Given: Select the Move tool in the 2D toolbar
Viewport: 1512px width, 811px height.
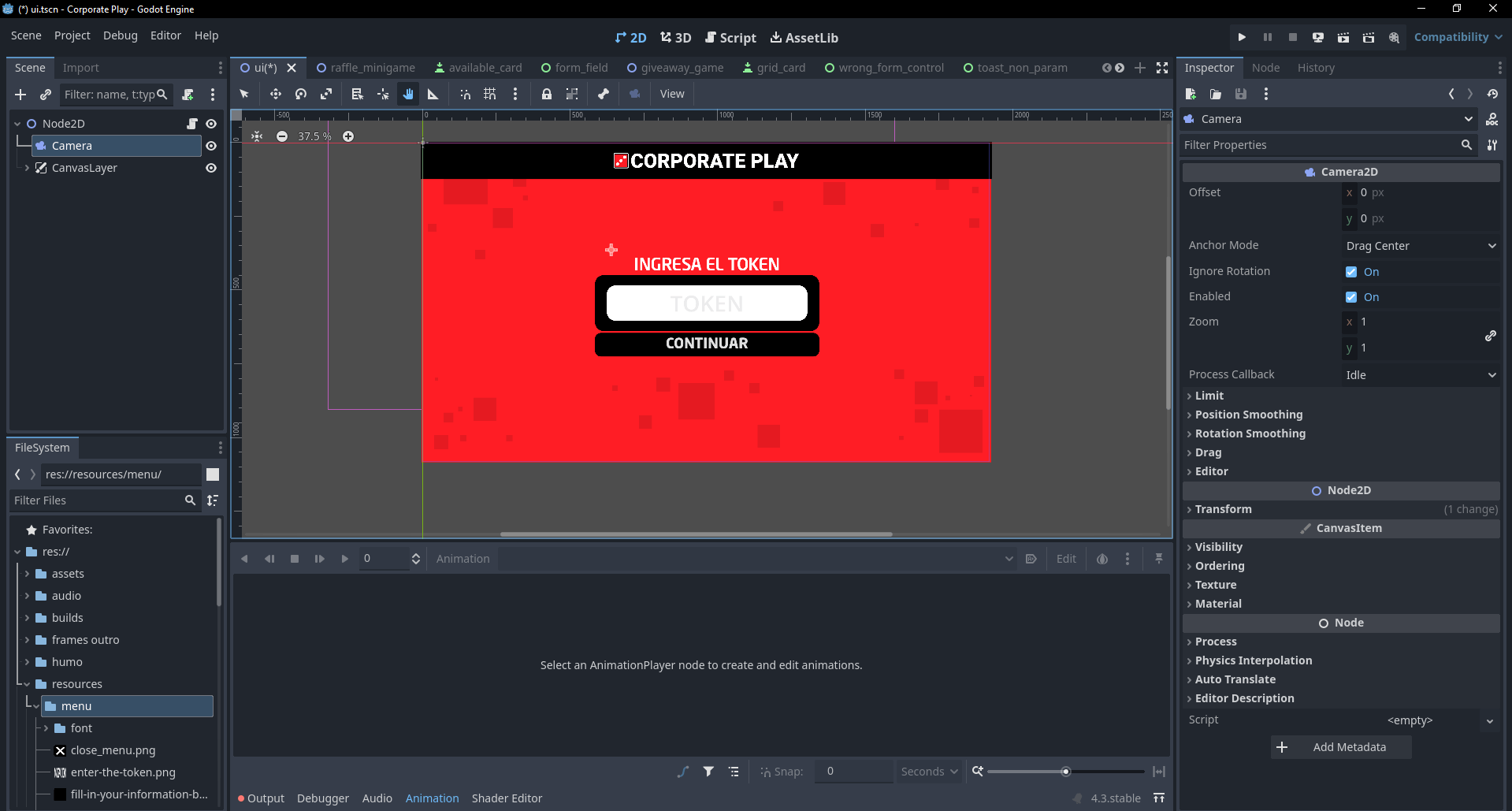Looking at the screenshot, I should coord(276,94).
